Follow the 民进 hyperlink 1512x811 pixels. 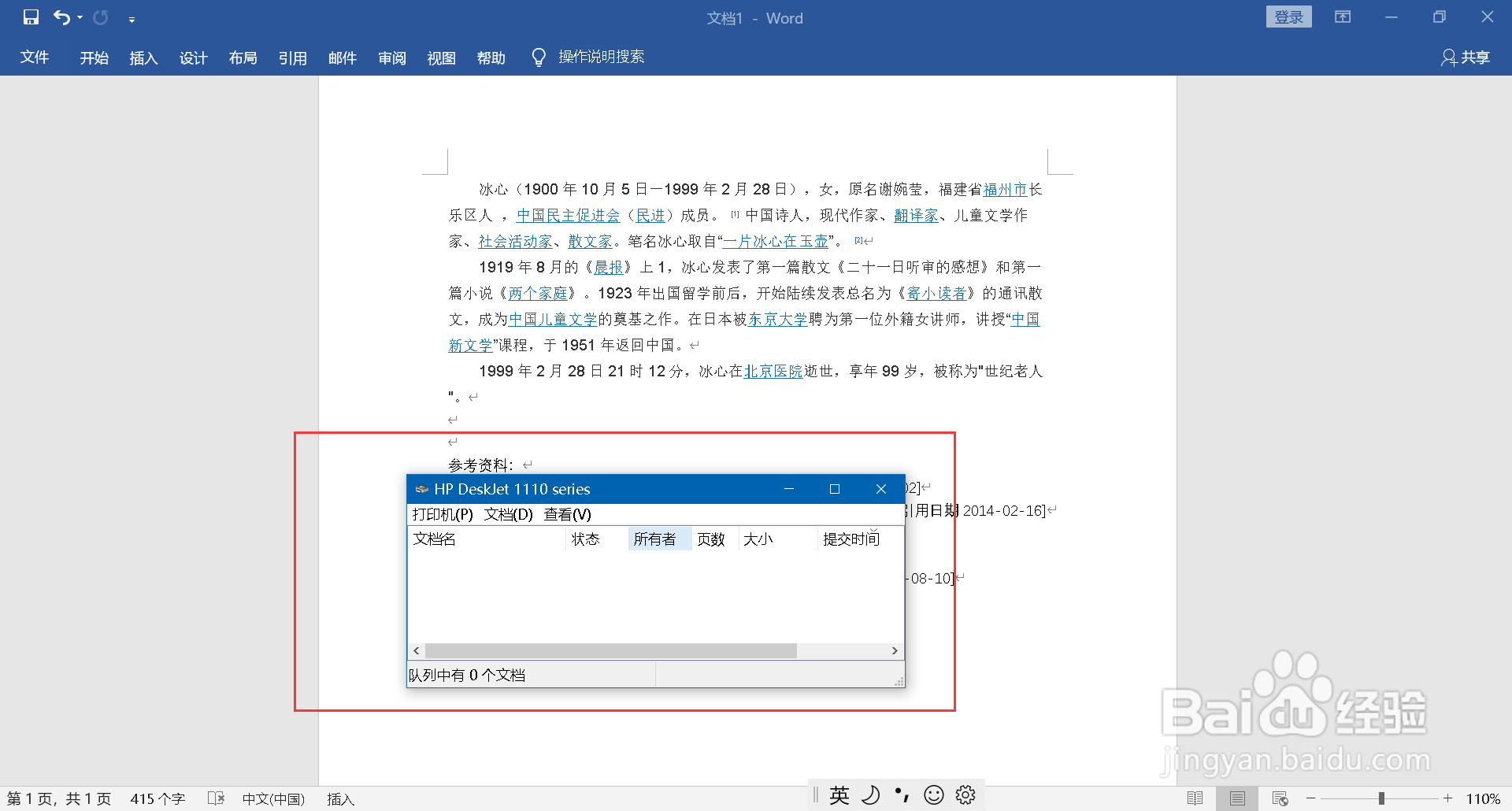click(x=650, y=215)
